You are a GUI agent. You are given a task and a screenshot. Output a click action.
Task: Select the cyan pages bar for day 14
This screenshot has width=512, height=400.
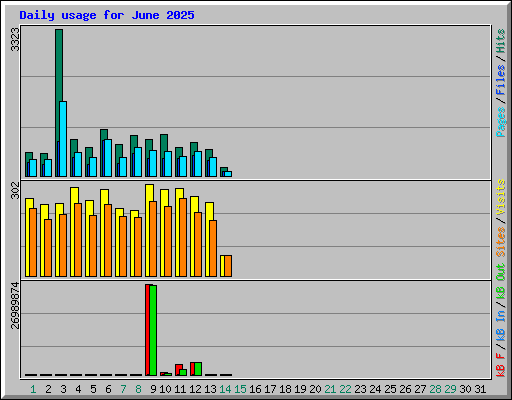click(x=228, y=174)
